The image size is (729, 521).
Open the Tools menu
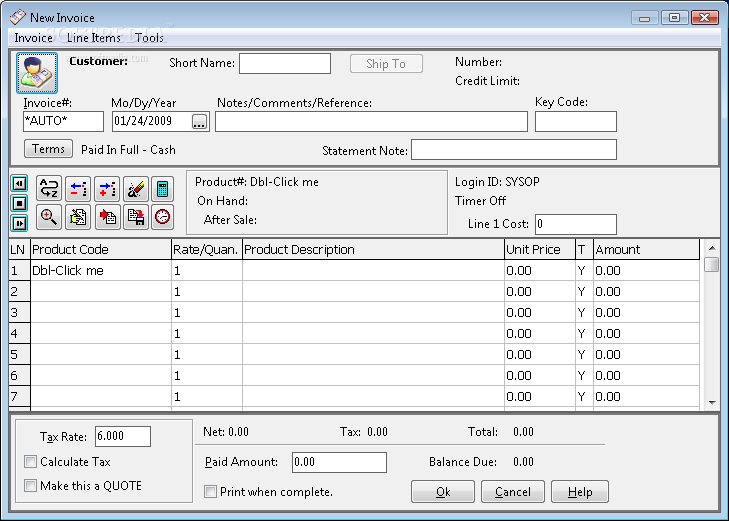[149, 38]
